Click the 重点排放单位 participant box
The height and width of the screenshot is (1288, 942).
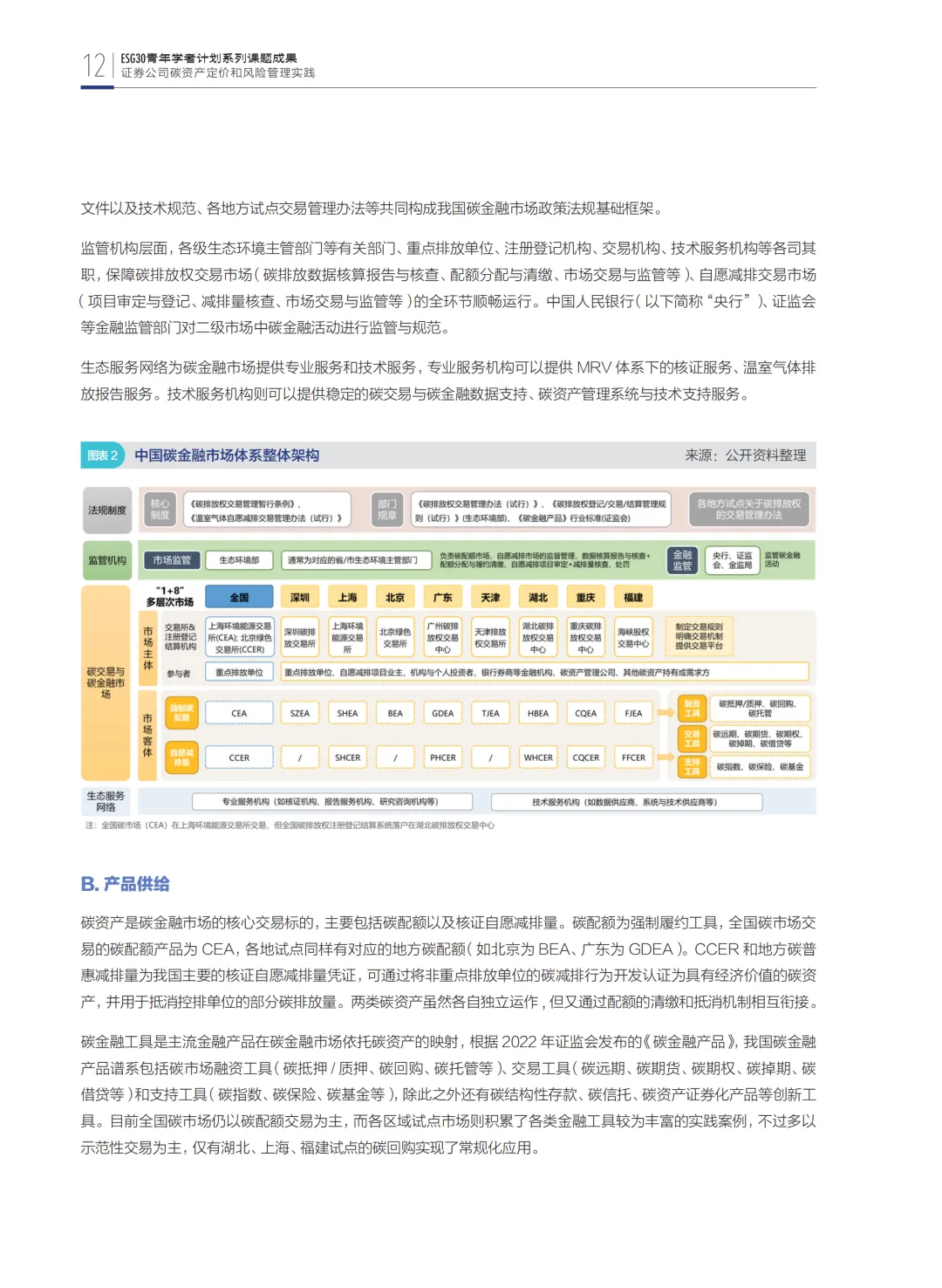pyautogui.click(x=239, y=673)
